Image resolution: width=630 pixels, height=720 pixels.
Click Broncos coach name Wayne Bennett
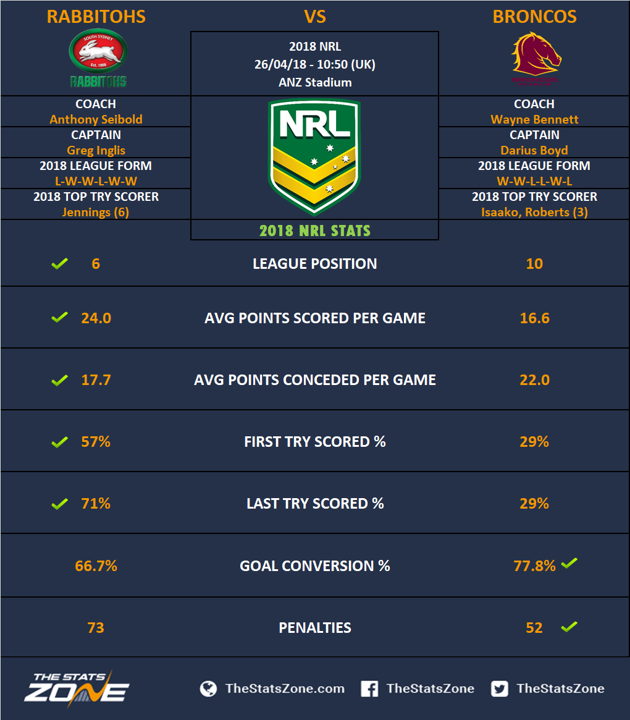(x=534, y=119)
